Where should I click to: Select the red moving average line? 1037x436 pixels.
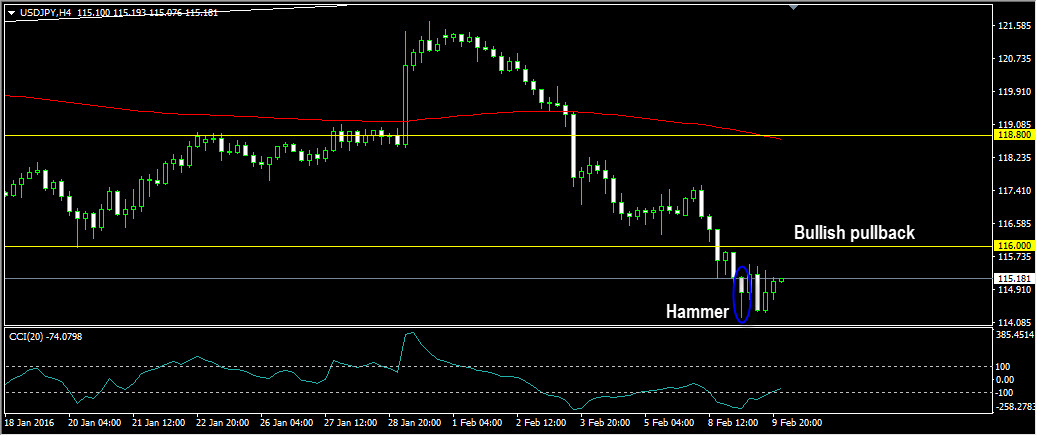(x=300, y=118)
